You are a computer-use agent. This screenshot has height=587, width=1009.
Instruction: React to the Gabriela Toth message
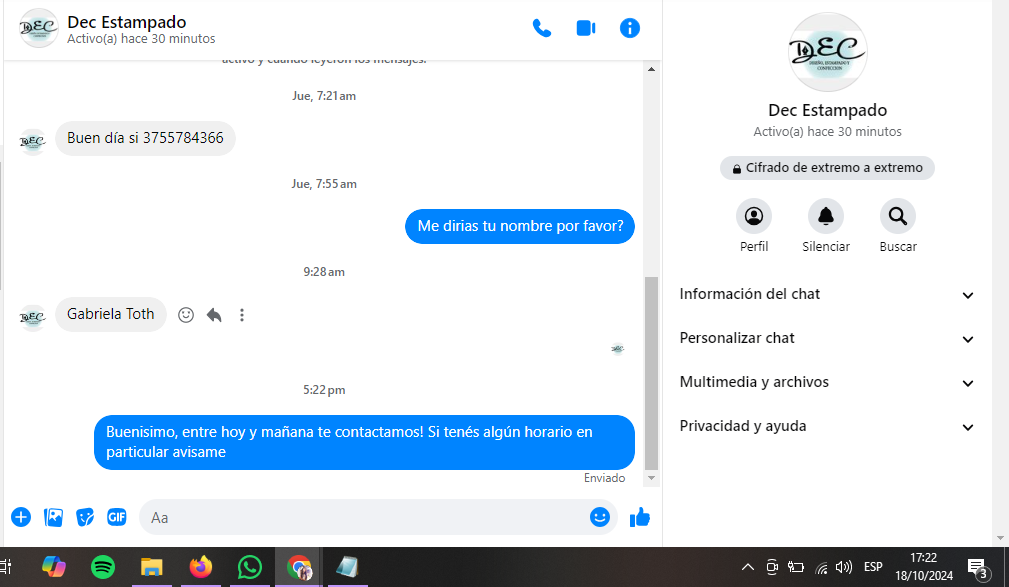tap(186, 315)
